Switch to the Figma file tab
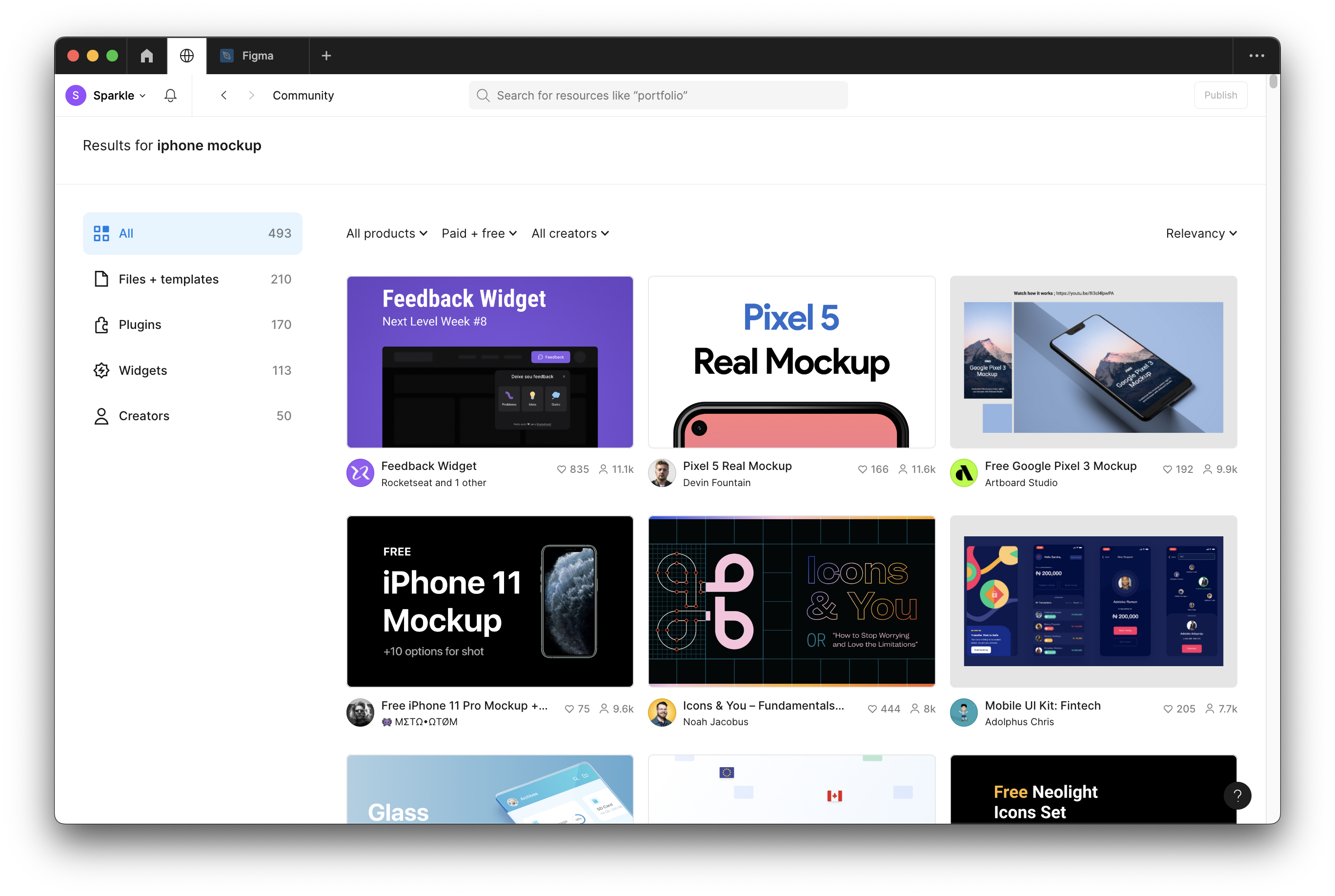 click(x=257, y=56)
